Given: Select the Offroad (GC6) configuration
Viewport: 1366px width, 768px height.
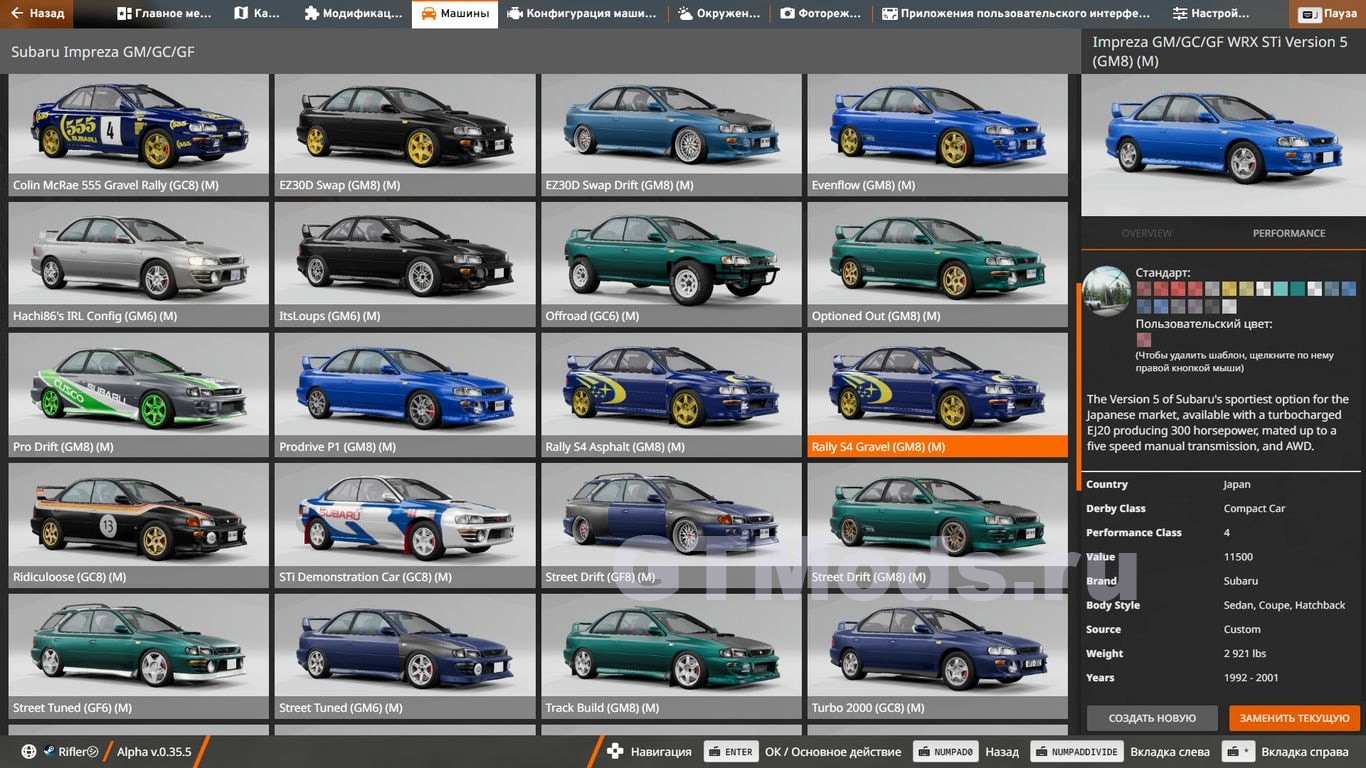Looking at the screenshot, I should pos(672,265).
